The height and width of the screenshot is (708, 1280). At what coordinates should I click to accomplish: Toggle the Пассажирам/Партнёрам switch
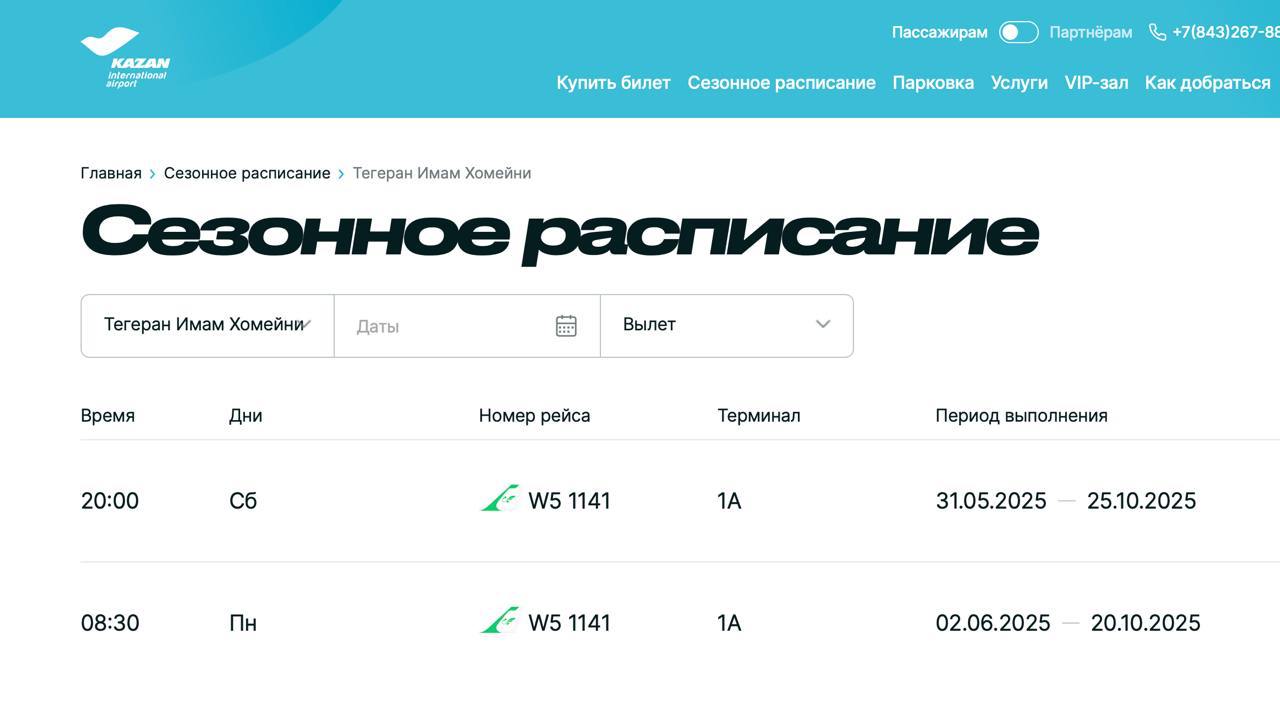[x=1018, y=32]
